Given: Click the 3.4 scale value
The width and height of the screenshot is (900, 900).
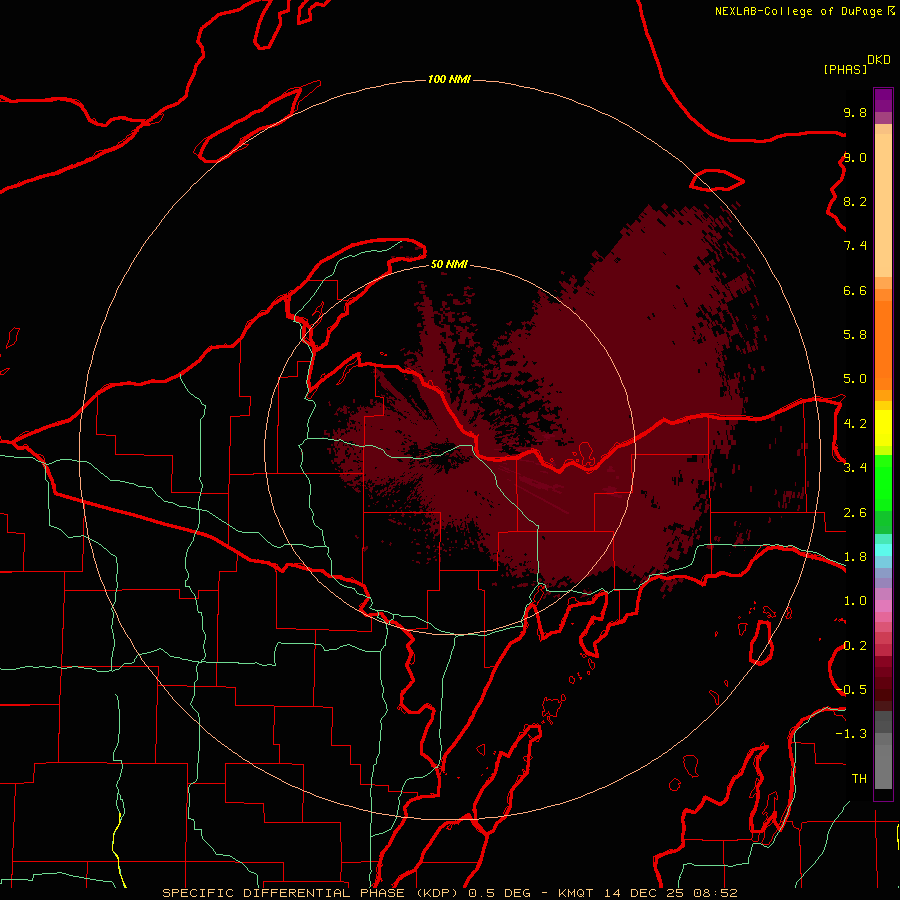Looking at the screenshot, I should point(855,468).
